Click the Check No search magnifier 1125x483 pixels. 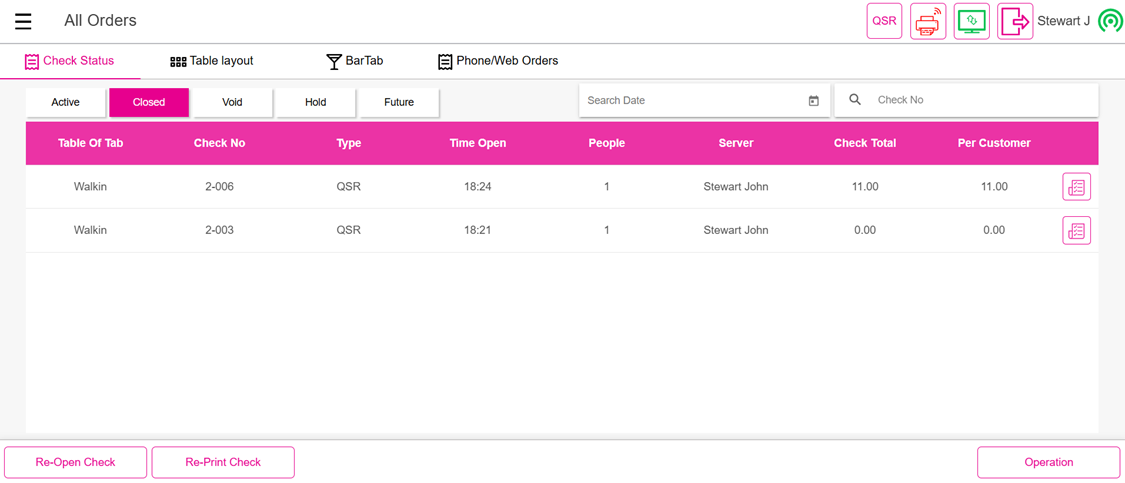[855, 100]
